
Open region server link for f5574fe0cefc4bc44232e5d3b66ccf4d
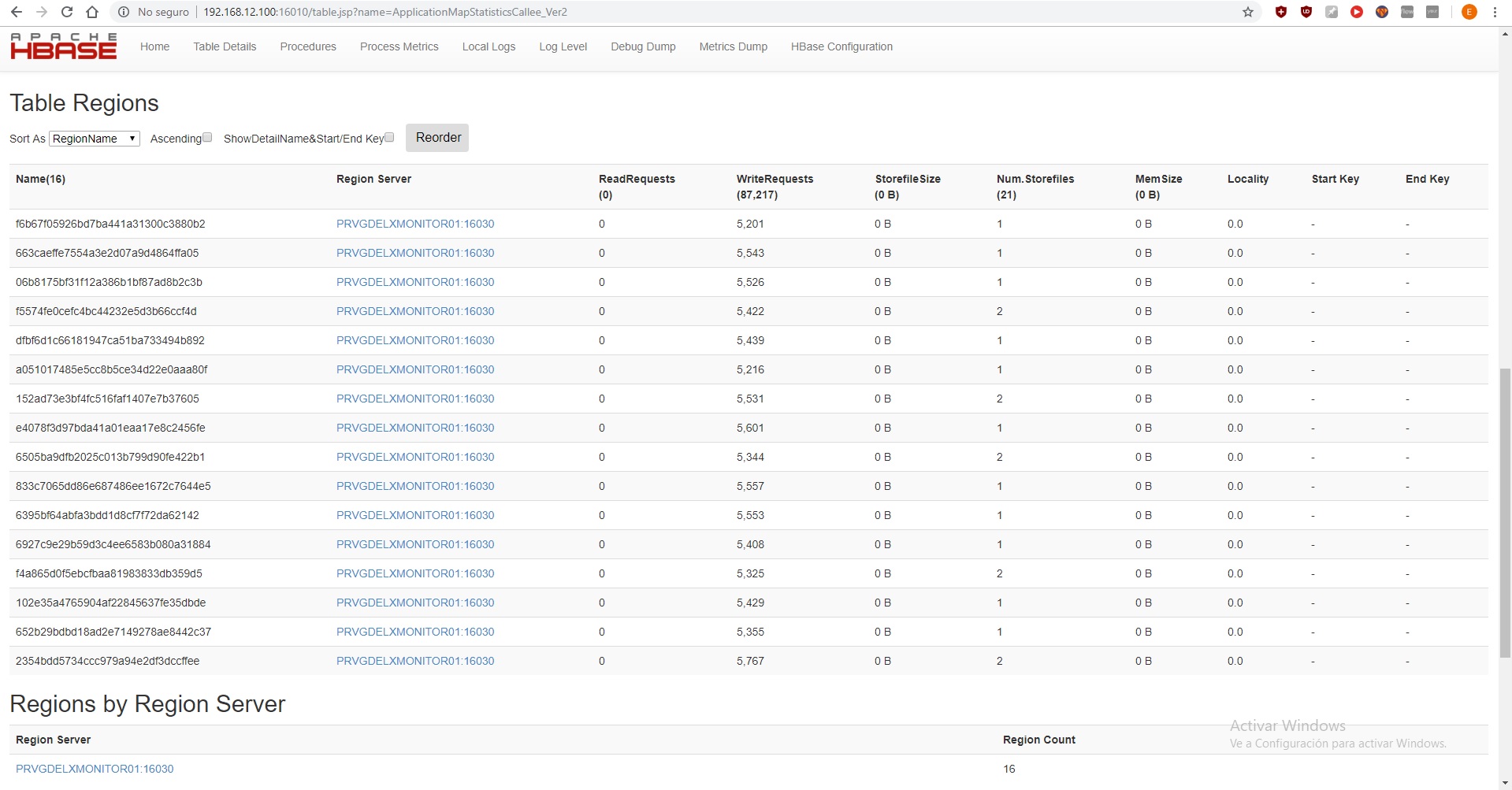(415, 311)
